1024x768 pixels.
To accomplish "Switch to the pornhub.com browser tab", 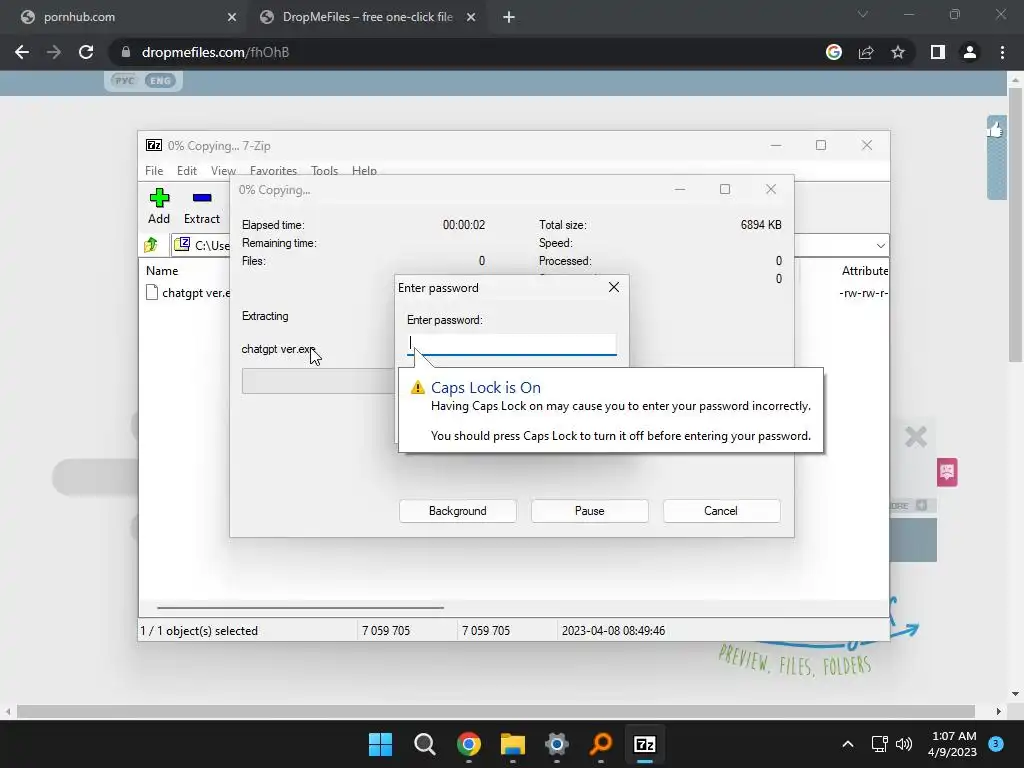I will 122,17.
